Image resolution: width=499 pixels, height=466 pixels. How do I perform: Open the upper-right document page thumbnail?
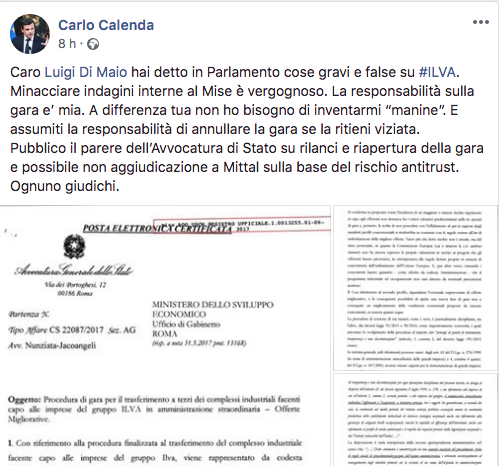pos(415,288)
